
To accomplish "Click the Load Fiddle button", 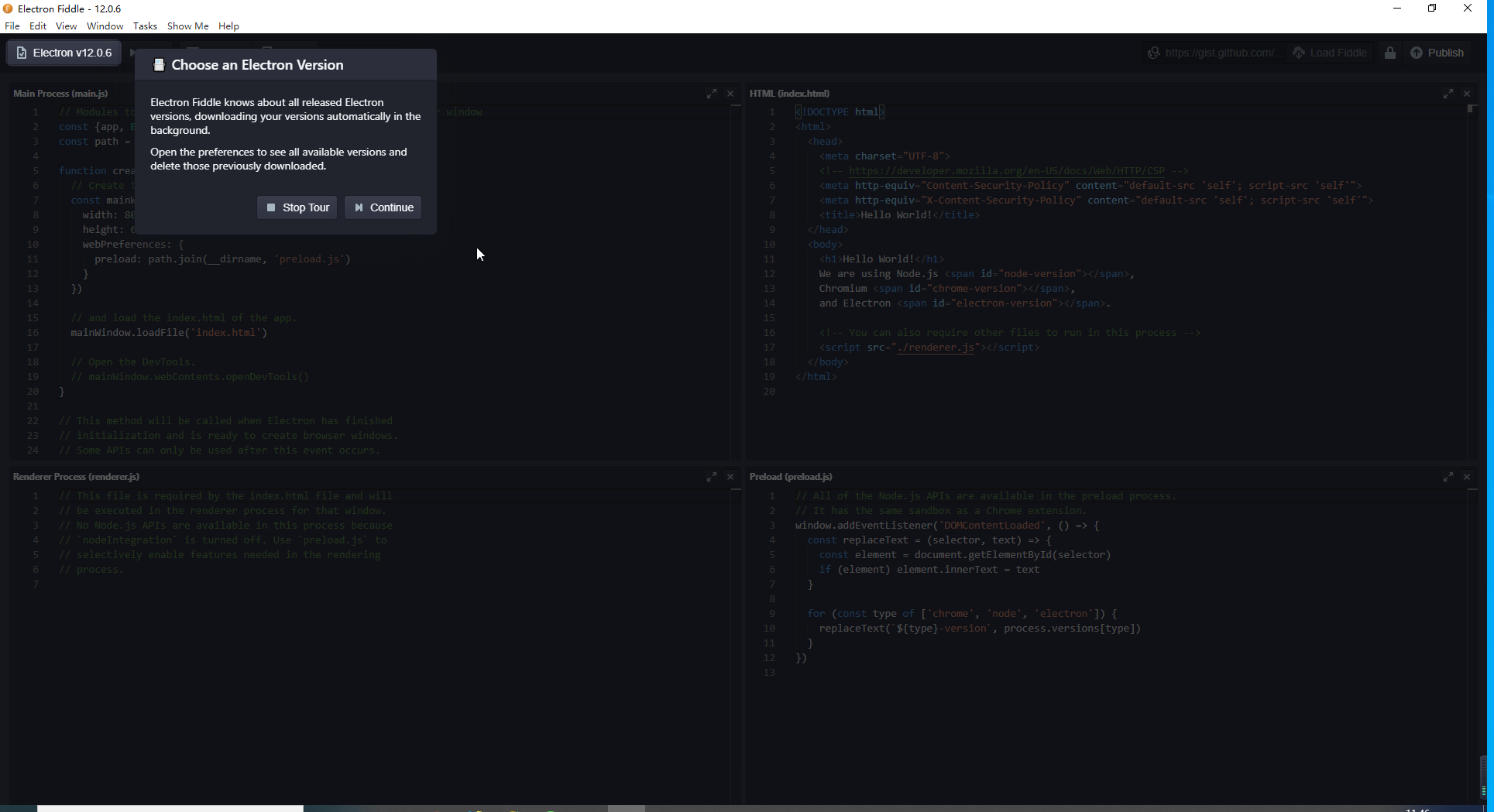I will 1330,53.
